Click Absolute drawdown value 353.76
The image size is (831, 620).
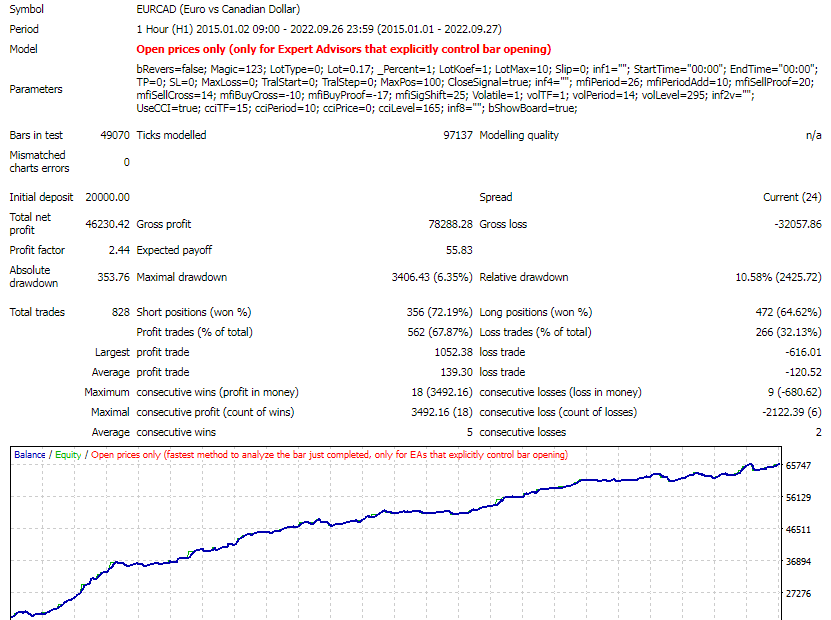(113, 277)
